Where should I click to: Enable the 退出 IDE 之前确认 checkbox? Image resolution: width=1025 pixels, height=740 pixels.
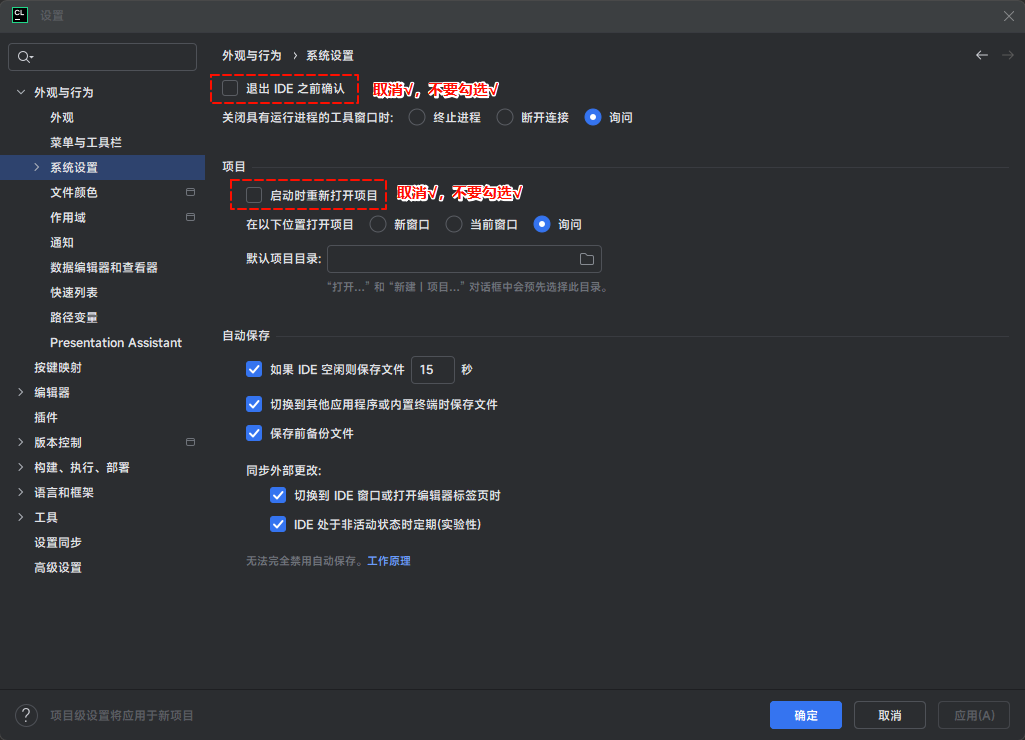tap(231, 89)
